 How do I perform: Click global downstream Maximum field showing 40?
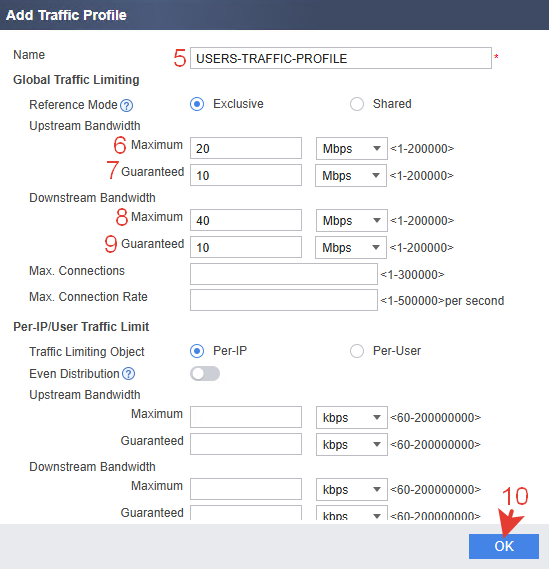(x=246, y=220)
